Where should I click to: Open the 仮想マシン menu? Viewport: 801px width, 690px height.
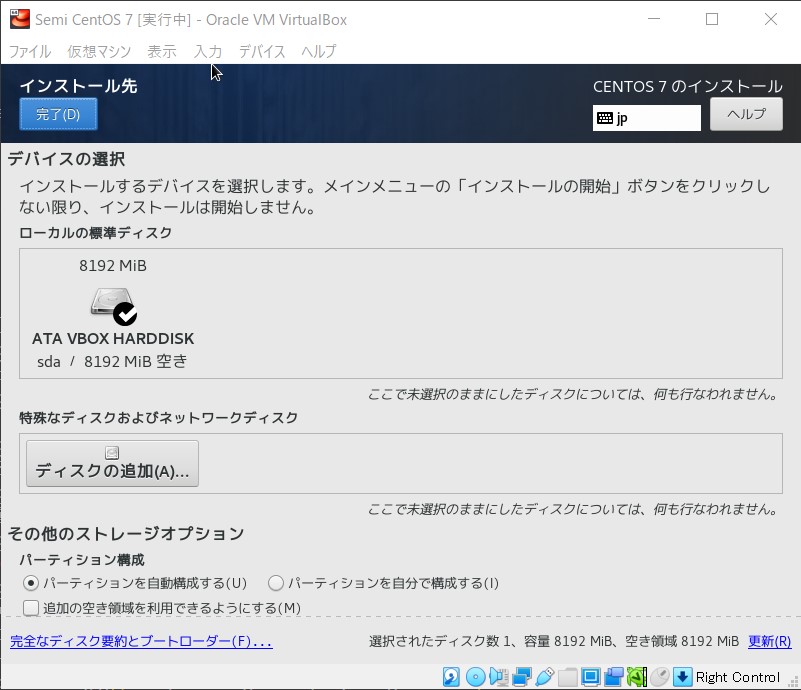tap(99, 51)
